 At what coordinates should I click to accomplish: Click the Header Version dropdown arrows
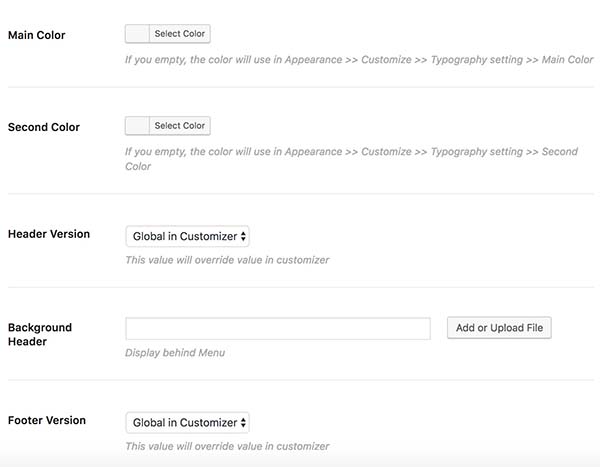point(243,237)
